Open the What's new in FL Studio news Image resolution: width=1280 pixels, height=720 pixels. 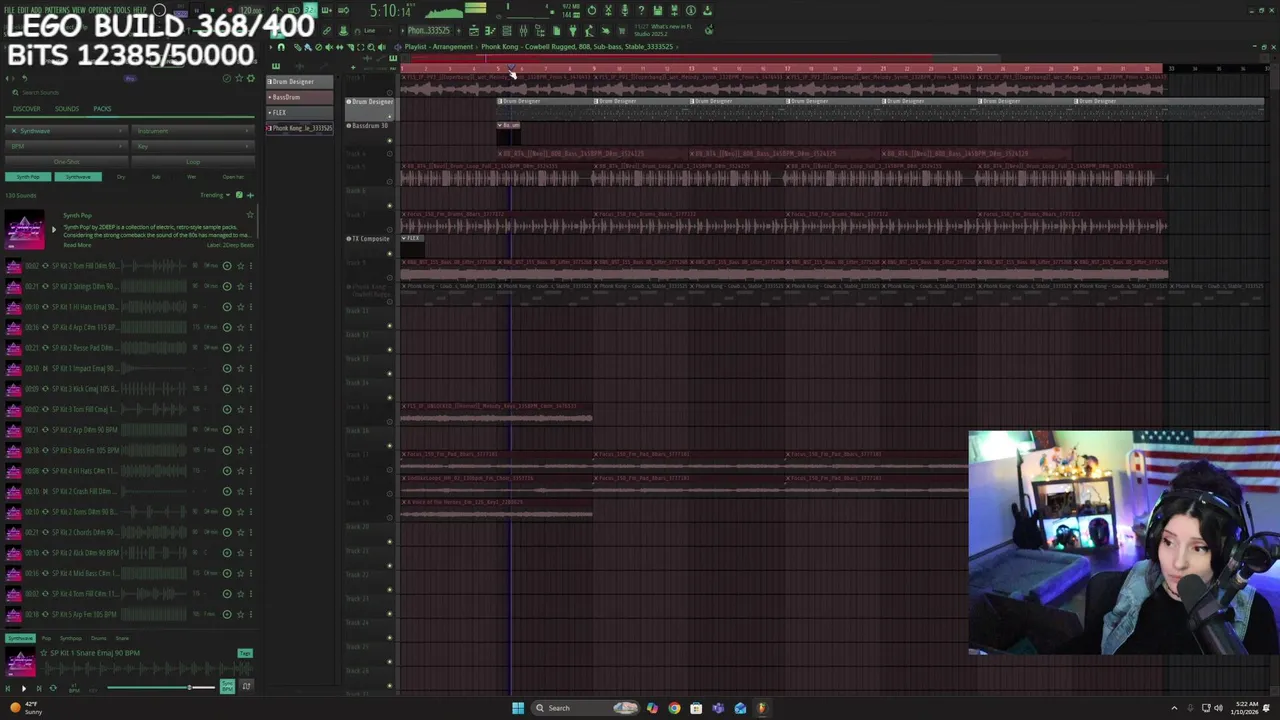[662, 30]
